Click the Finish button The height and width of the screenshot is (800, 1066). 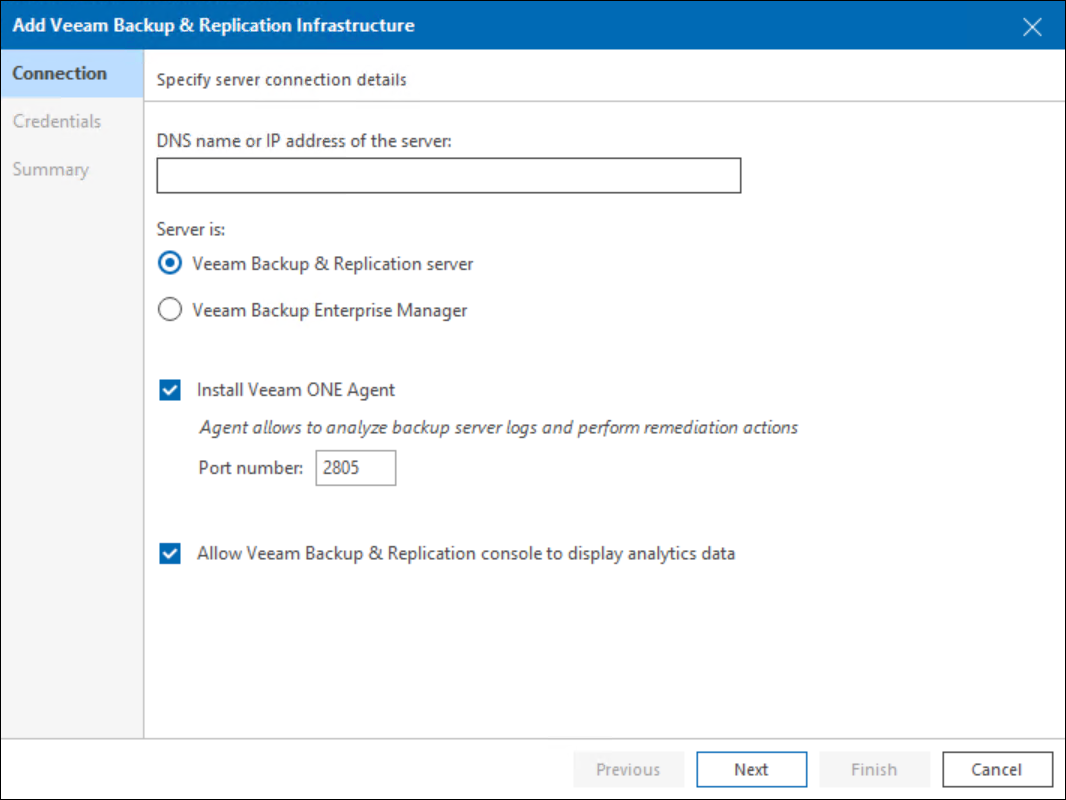pyautogui.click(x=874, y=769)
